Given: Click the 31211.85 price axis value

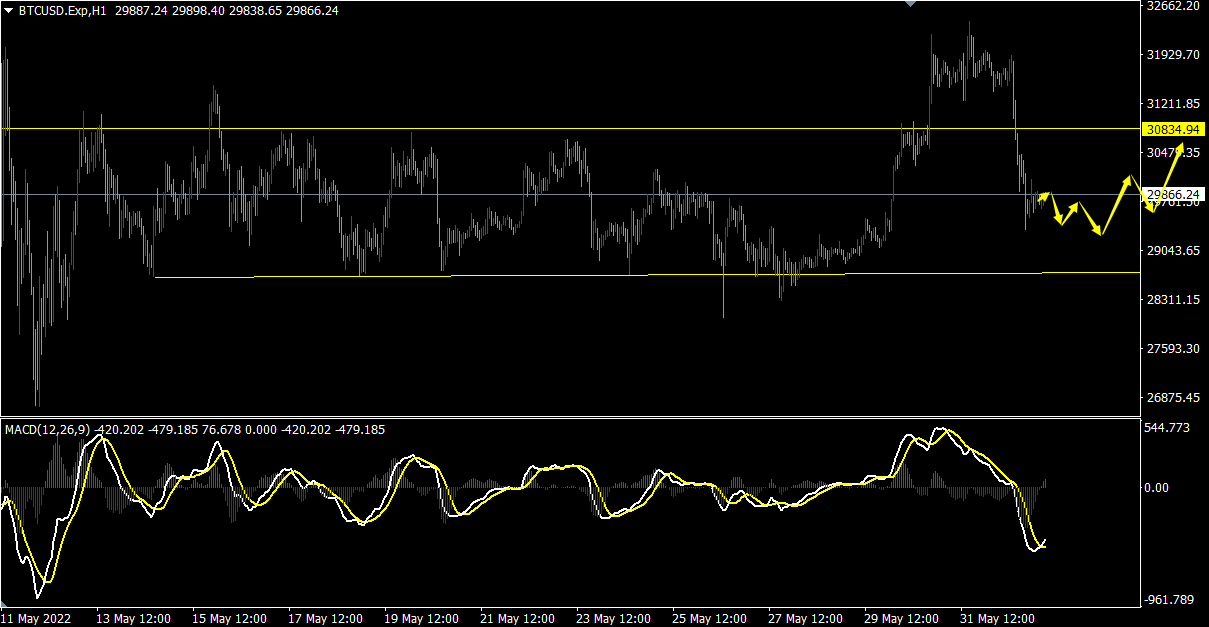Looking at the screenshot, I should point(1173,104).
